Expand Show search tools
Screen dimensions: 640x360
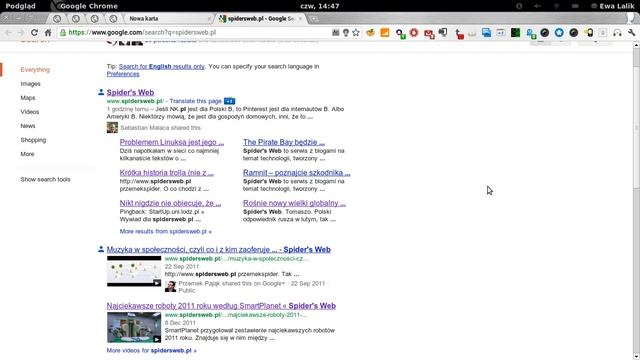45,180
